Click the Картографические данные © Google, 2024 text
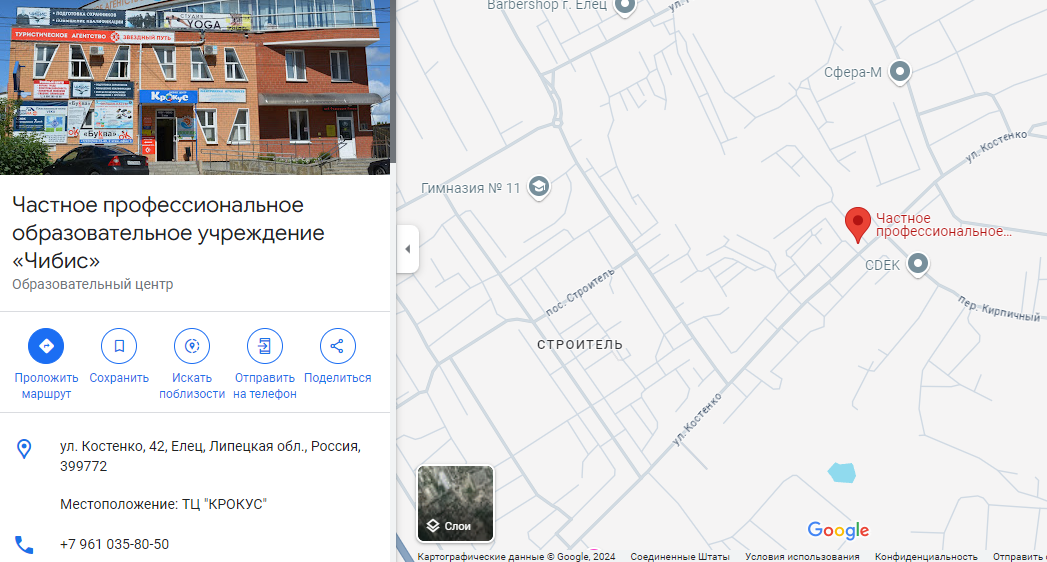Image resolution: width=1047 pixels, height=562 pixels. click(x=516, y=556)
